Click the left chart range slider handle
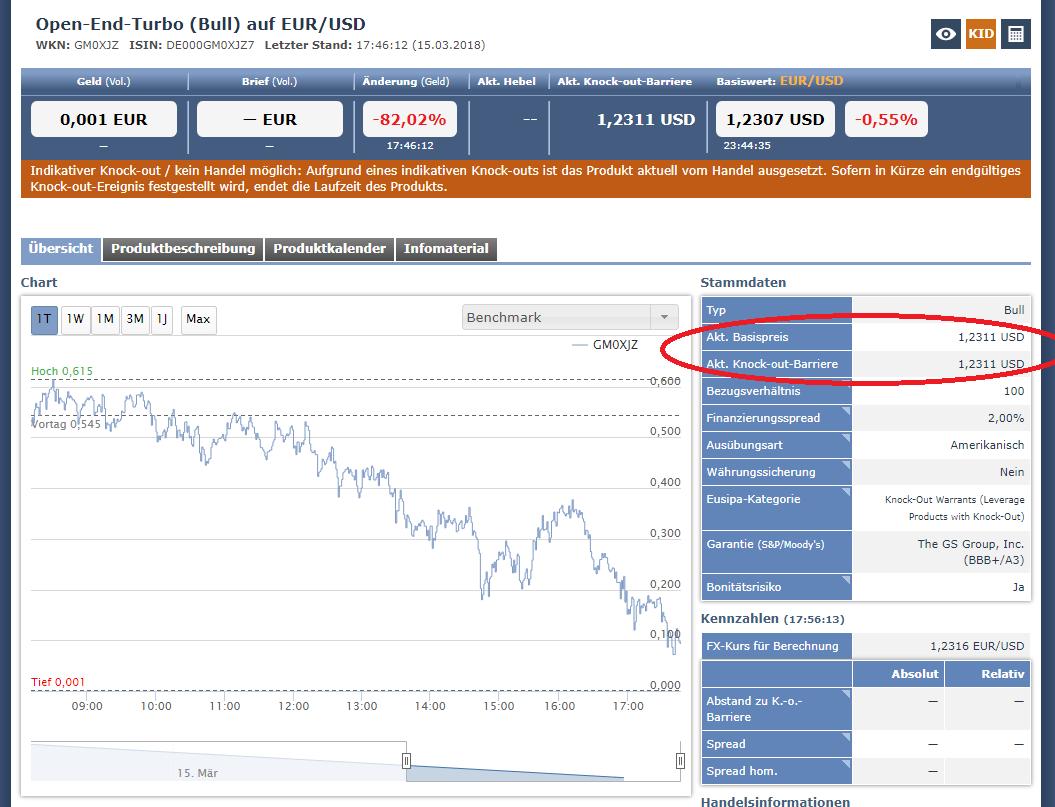 pyautogui.click(x=406, y=761)
